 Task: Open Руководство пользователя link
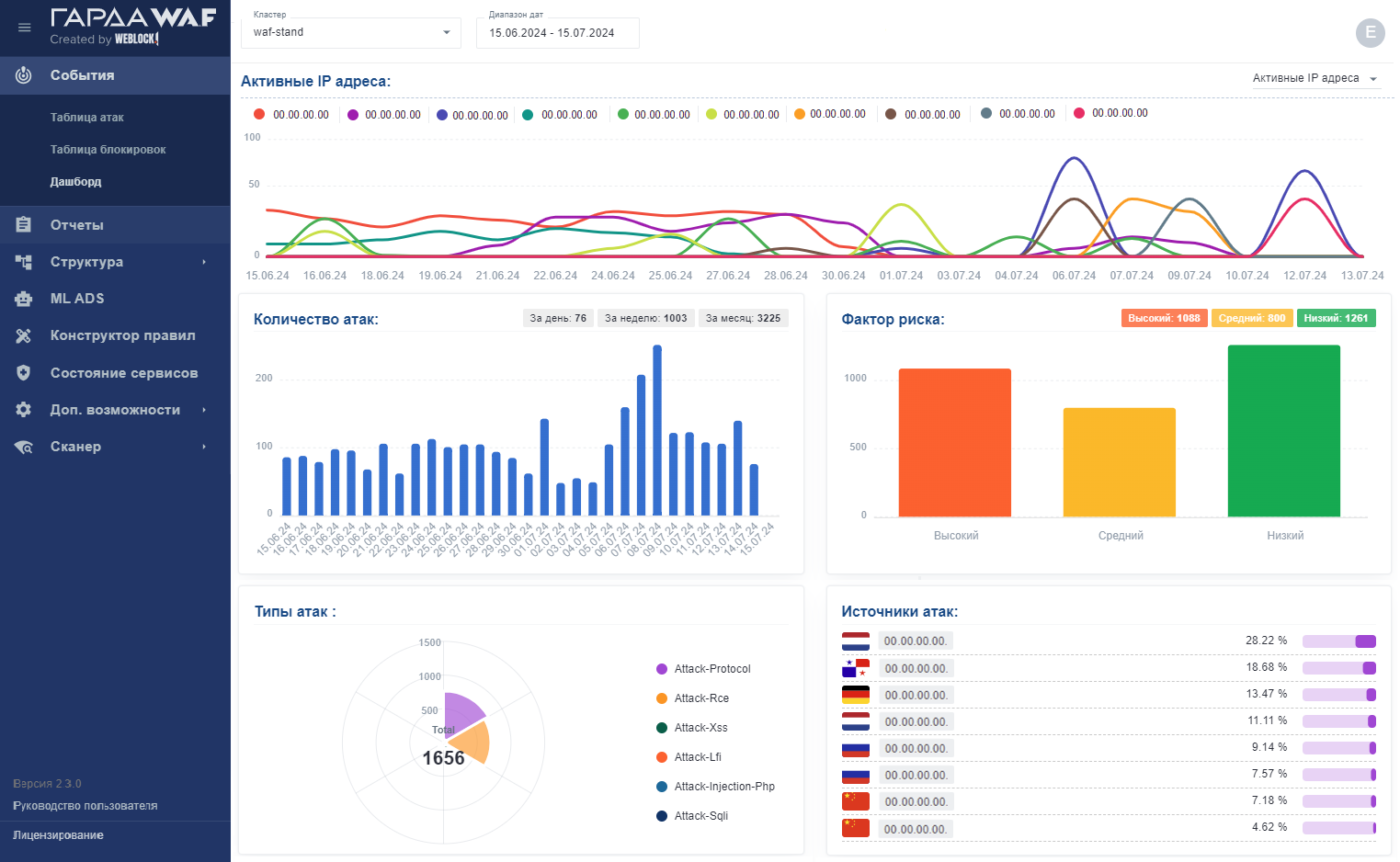pyautogui.click(x=85, y=806)
